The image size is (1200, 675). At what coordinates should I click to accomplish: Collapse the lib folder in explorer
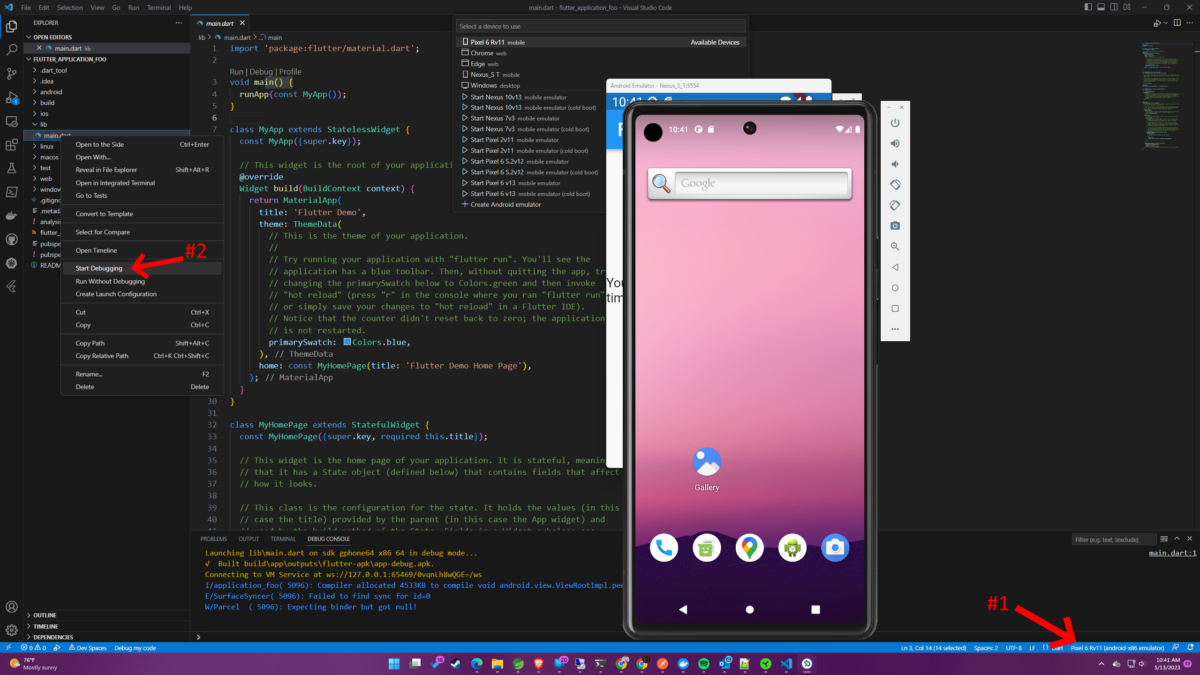point(43,124)
